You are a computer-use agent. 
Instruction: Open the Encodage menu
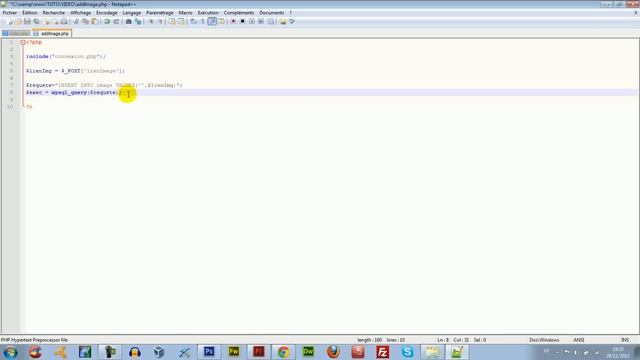click(x=107, y=13)
